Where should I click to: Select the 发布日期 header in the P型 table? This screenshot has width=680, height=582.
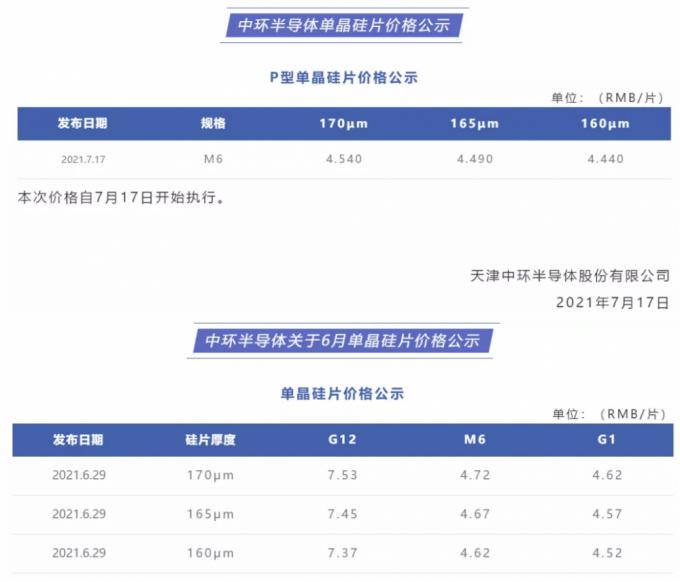[82, 124]
